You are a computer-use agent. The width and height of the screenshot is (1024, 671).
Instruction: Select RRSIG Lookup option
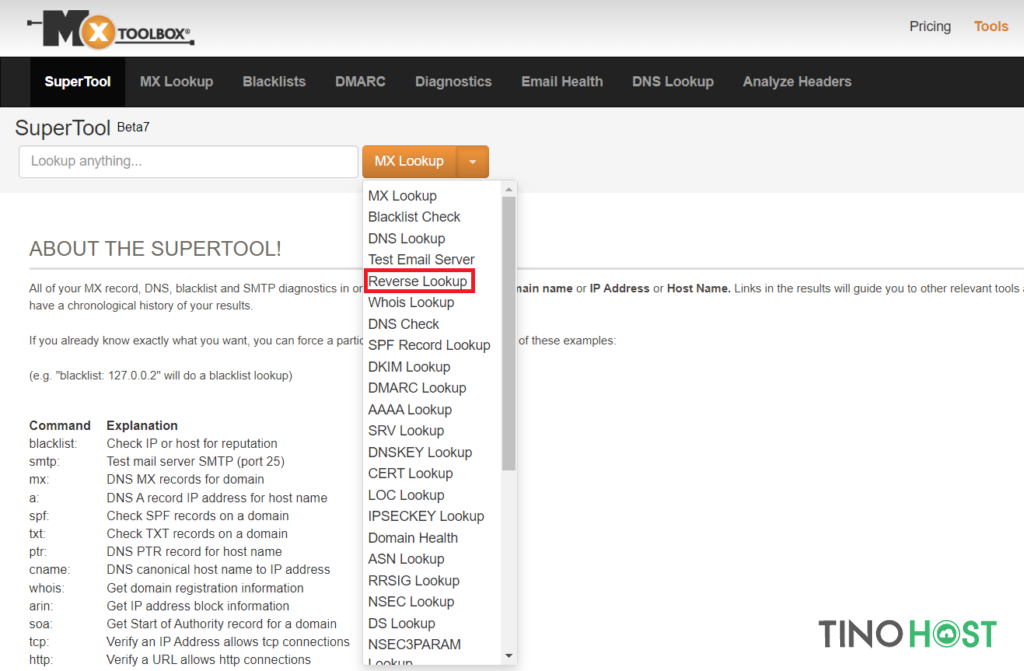[x=413, y=581]
